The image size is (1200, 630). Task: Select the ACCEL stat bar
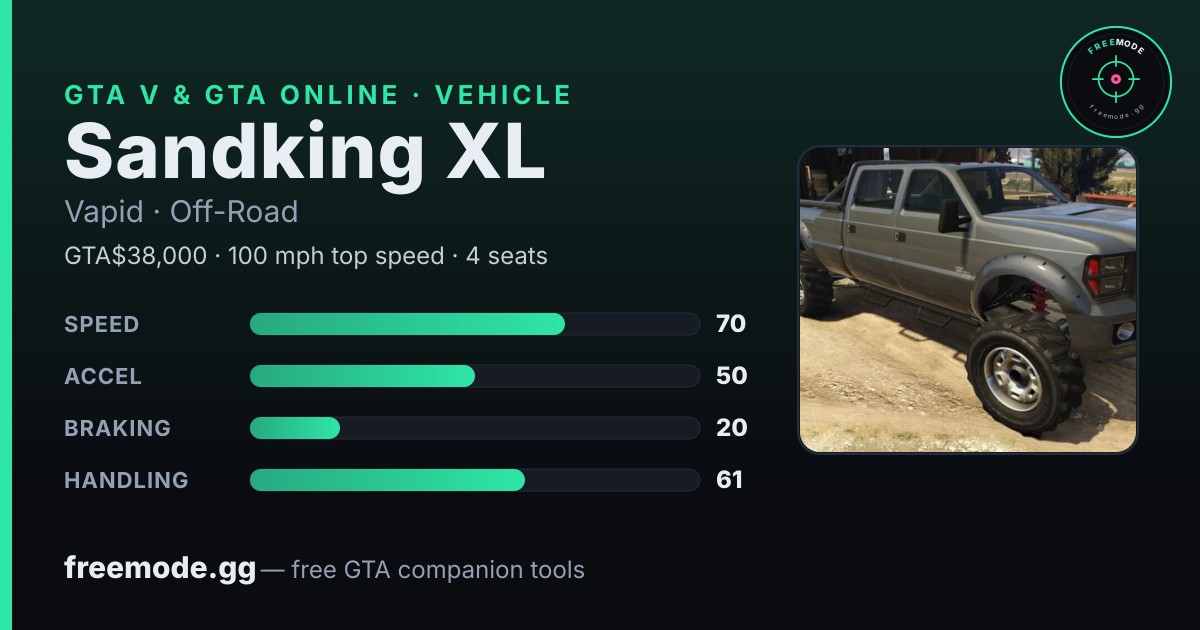coord(474,376)
